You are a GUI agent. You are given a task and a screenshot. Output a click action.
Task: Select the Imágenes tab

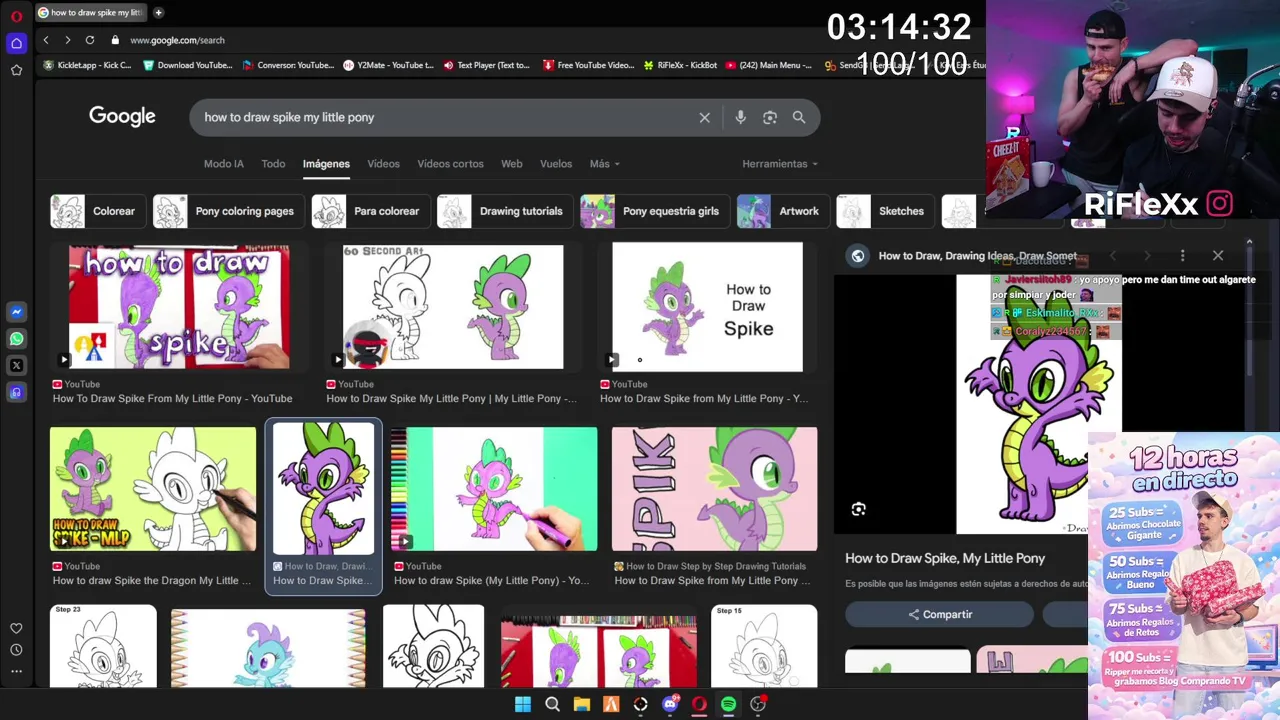tap(326, 164)
